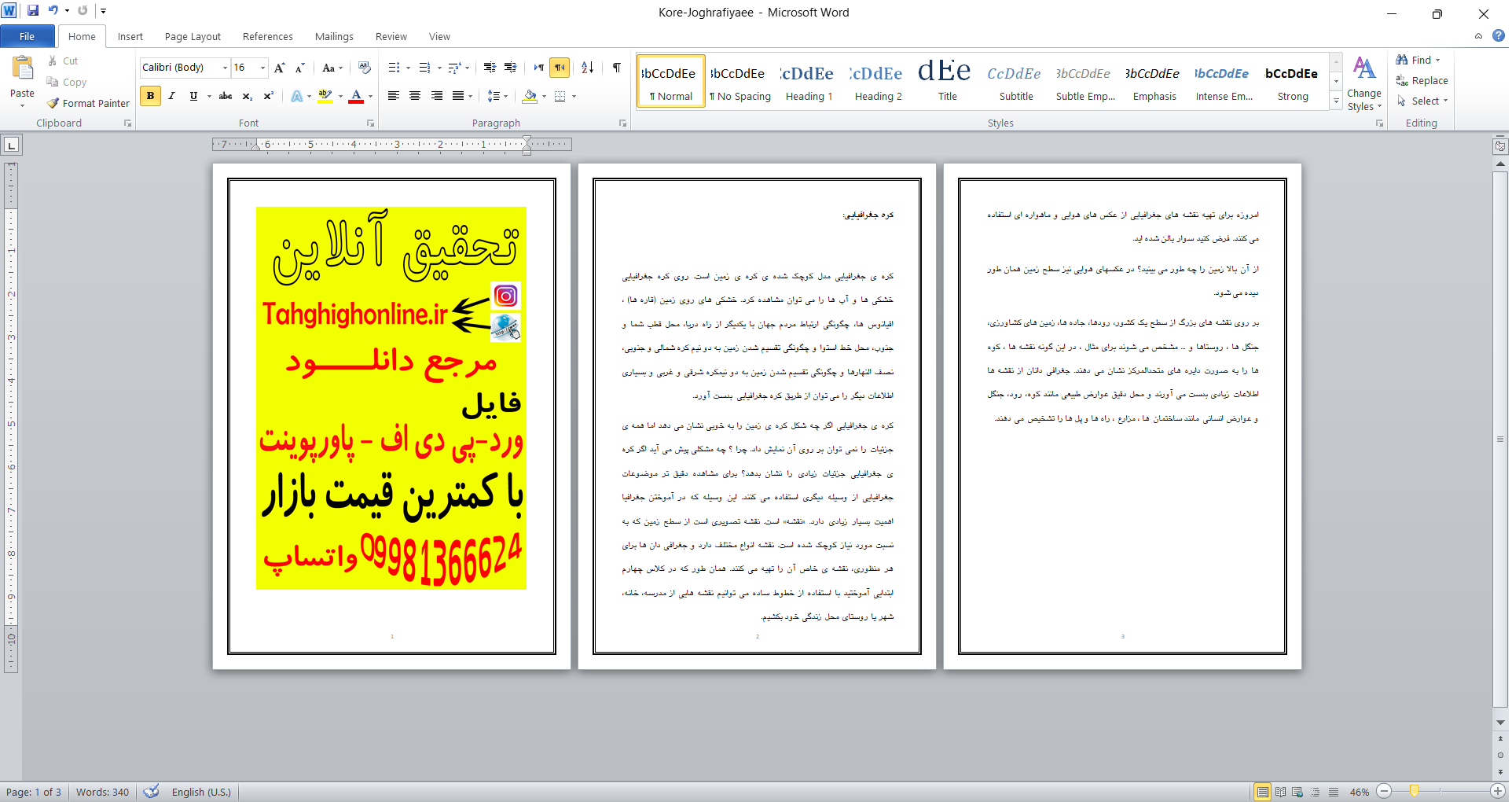Click the zoom slider handle
Screen dimensions: 1512x802
1414,792
